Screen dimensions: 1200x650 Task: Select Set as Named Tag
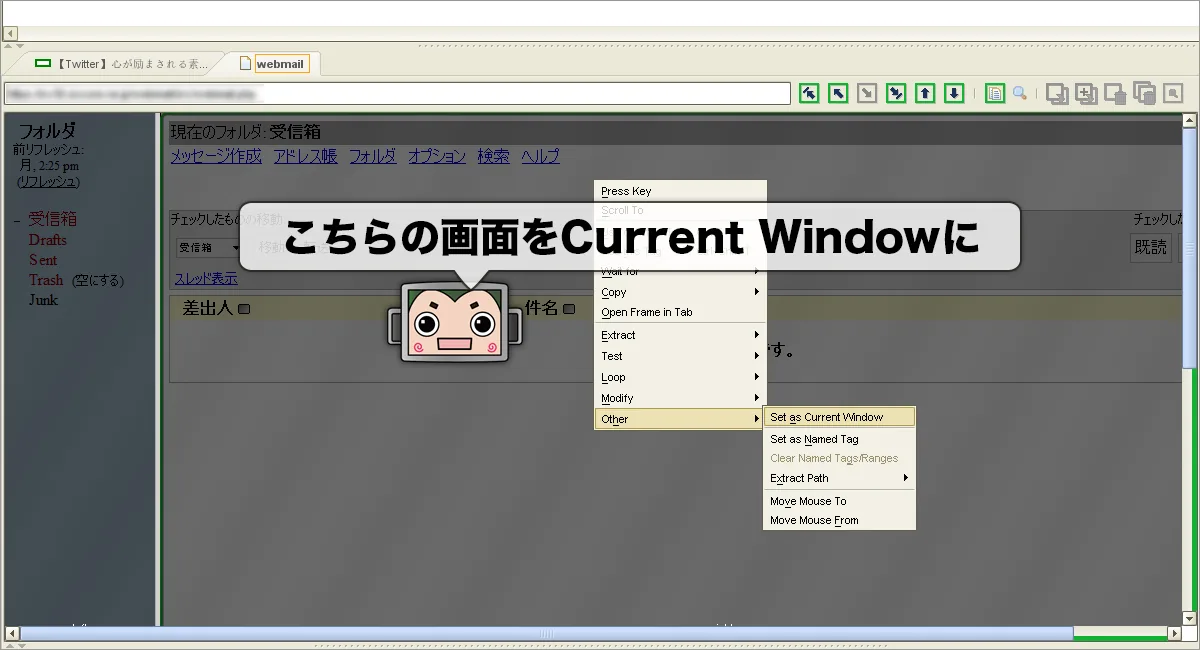[839, 439]
